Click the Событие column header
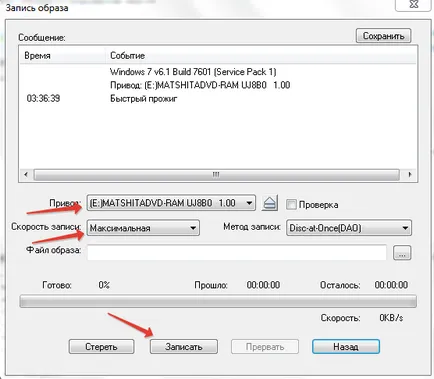Image resolution: width=434 pixels, height=379 pixels. click(261, 55)
